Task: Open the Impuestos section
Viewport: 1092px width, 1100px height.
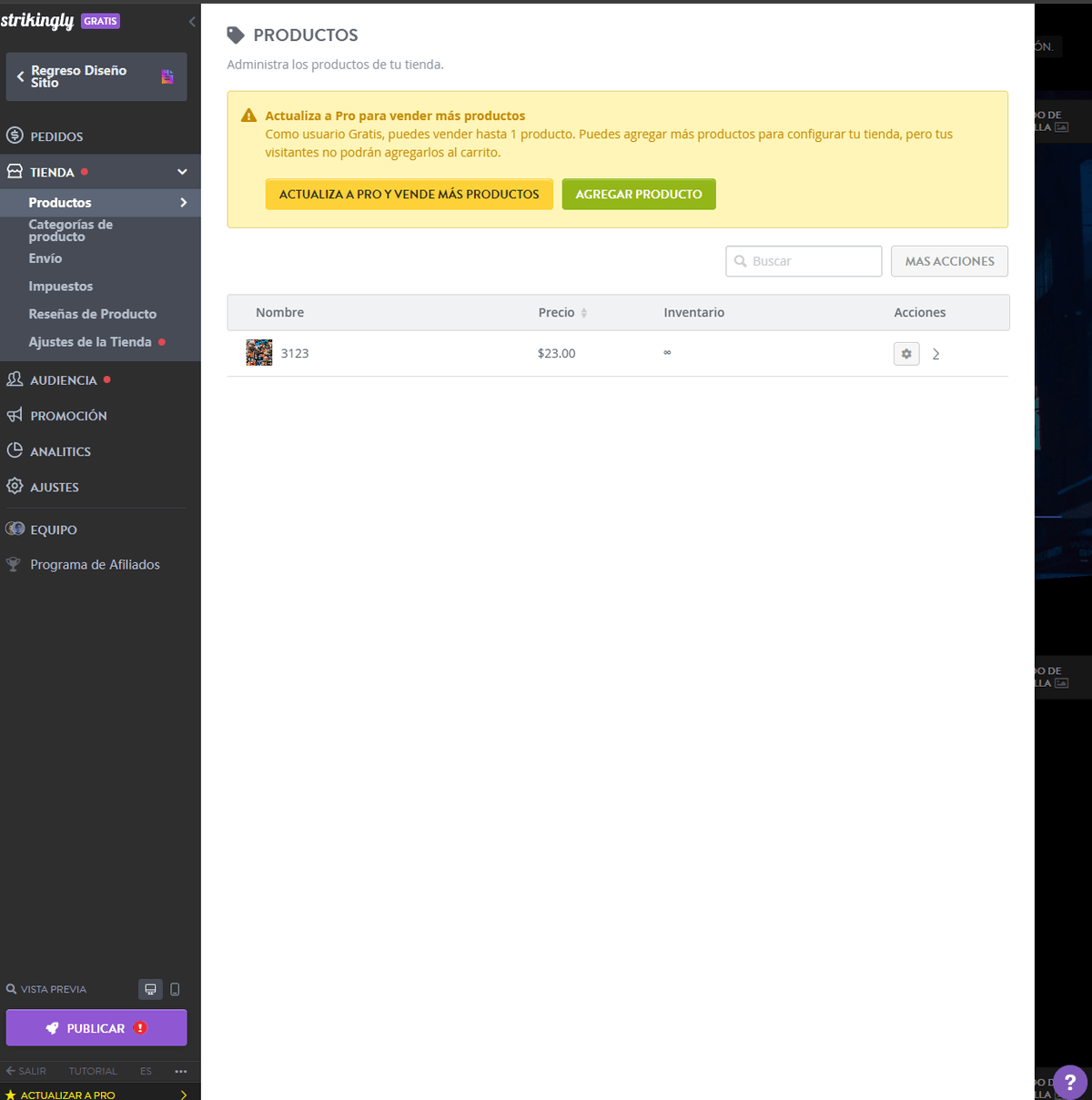Action: [x=60, y=286]
